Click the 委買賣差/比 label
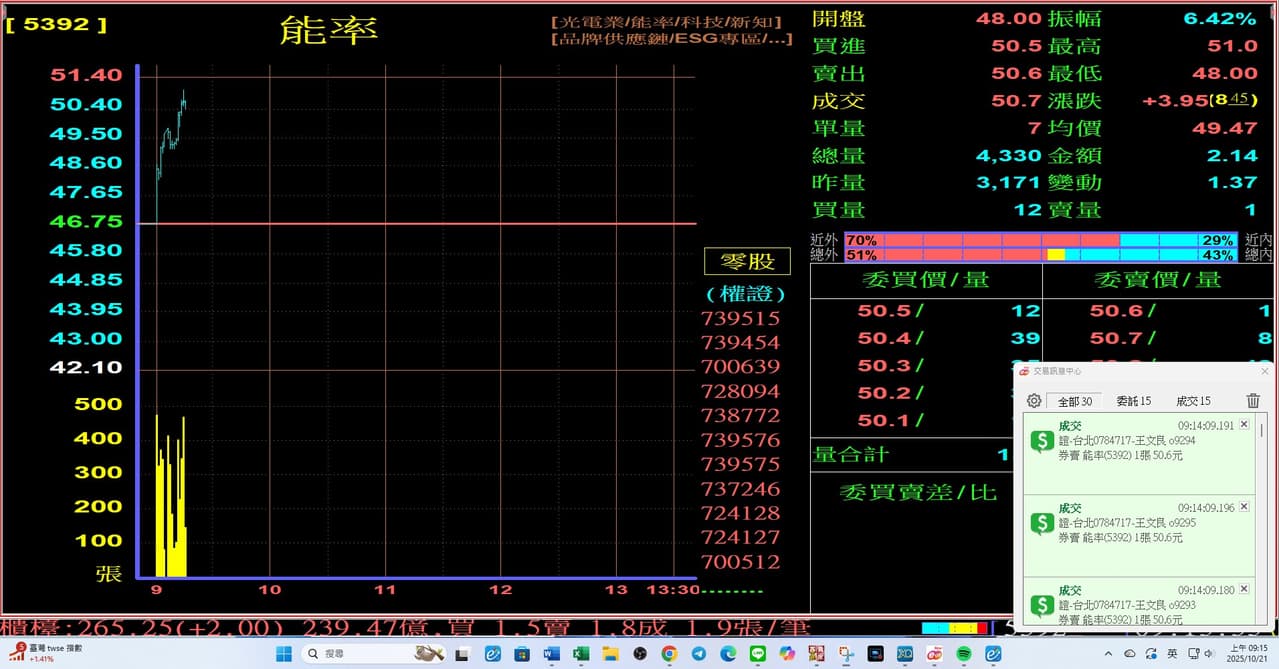This screenshot has height=669, width=1279. tap(918, 491)
